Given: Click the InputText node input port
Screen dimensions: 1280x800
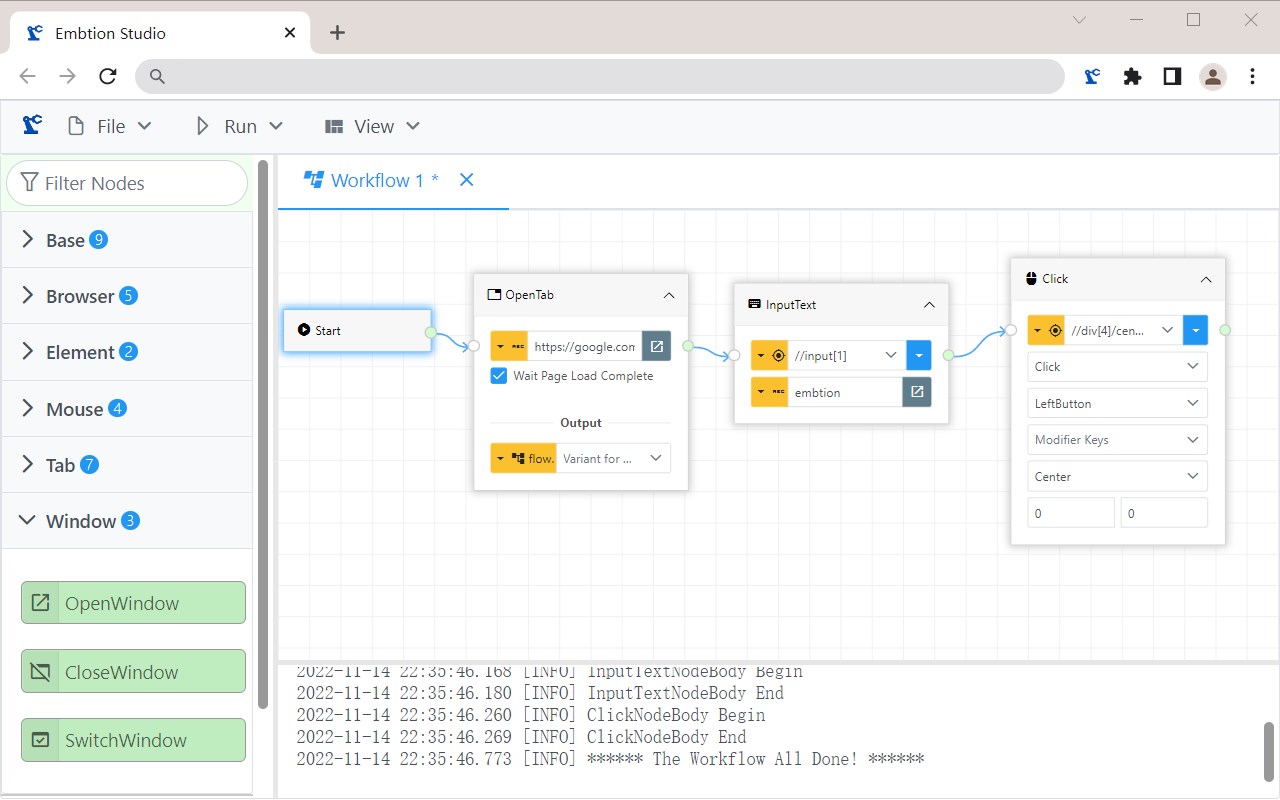Looking at the screenshot, I should [734, 355].
